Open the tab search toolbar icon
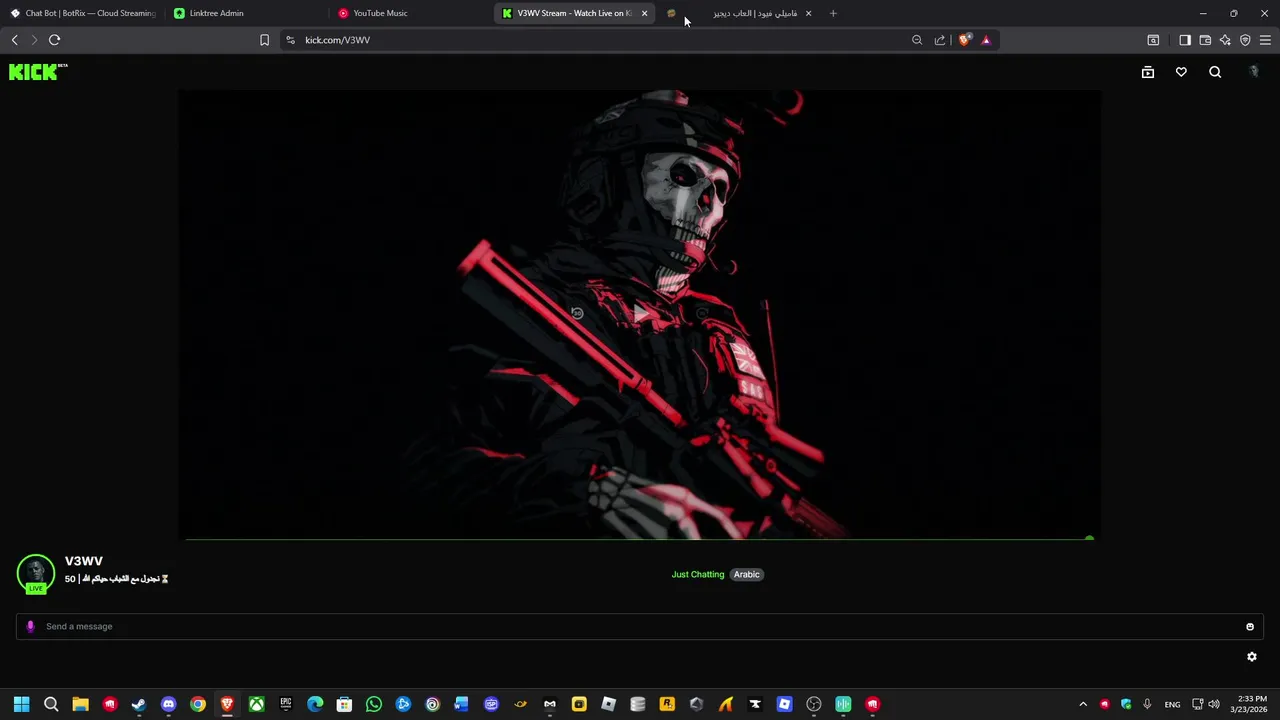Screen dimensions: 1280x720 pos(1153,40)
